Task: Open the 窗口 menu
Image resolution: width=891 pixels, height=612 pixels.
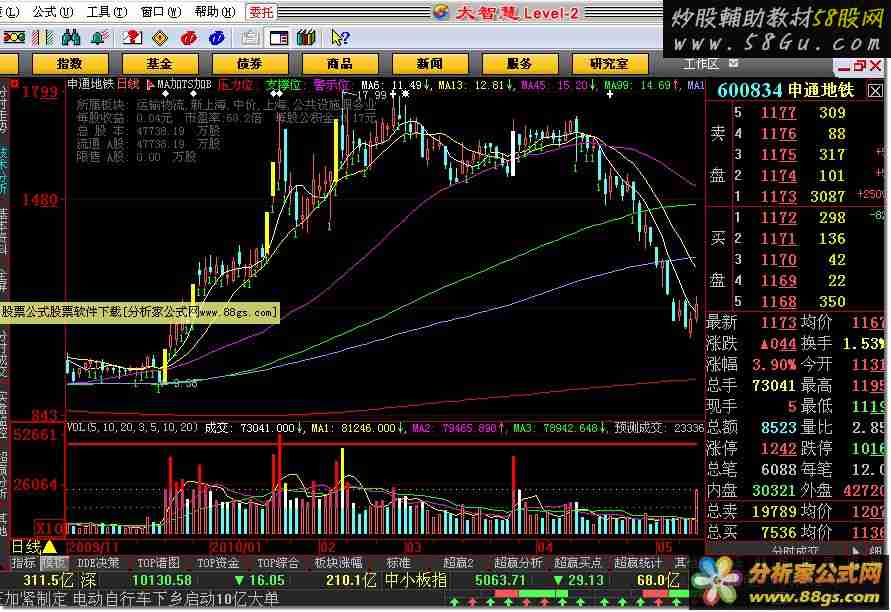Action: coord(160,11)
